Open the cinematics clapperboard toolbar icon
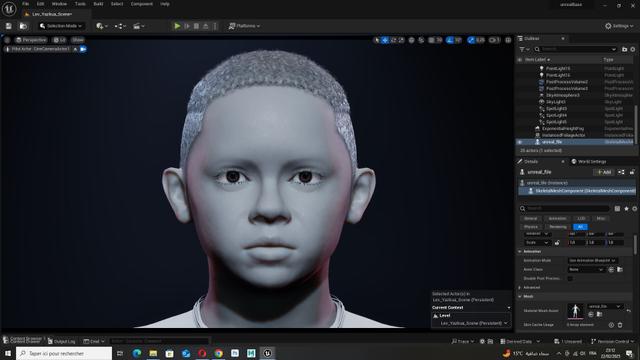The width and height of the screenshot is (640, 360). (x=139, y=26)
